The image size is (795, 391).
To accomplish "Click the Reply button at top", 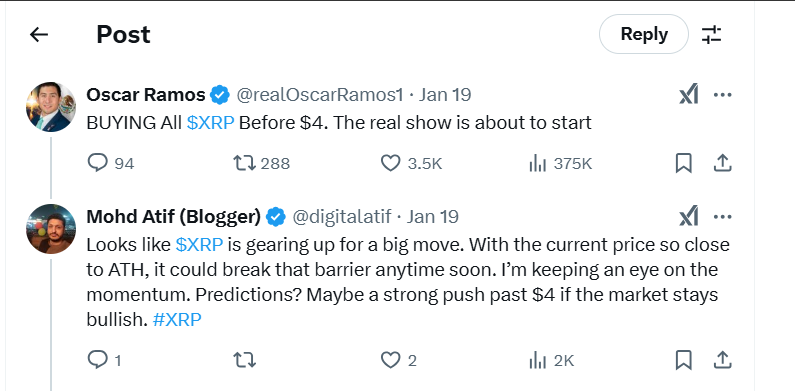I will (x=644, y=34).
